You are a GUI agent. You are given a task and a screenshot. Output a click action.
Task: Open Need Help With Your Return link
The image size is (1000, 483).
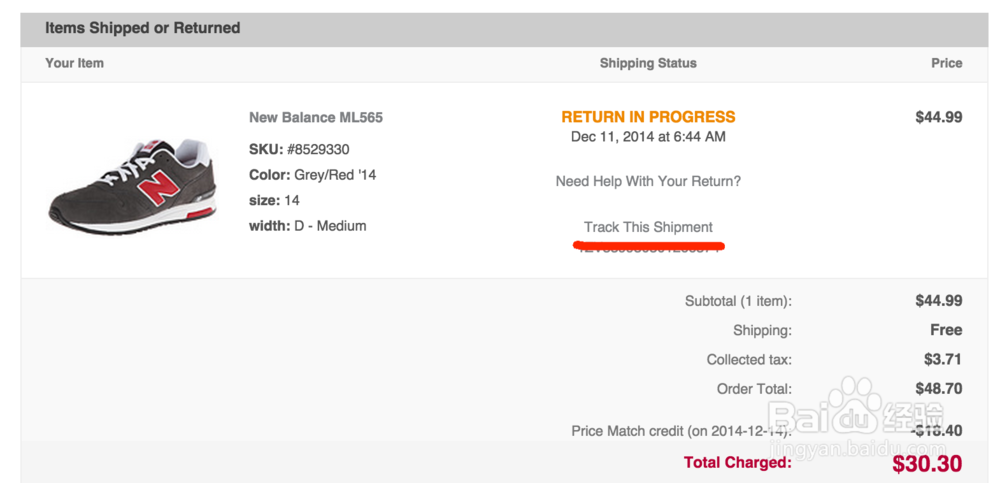[x=648, y=181]
